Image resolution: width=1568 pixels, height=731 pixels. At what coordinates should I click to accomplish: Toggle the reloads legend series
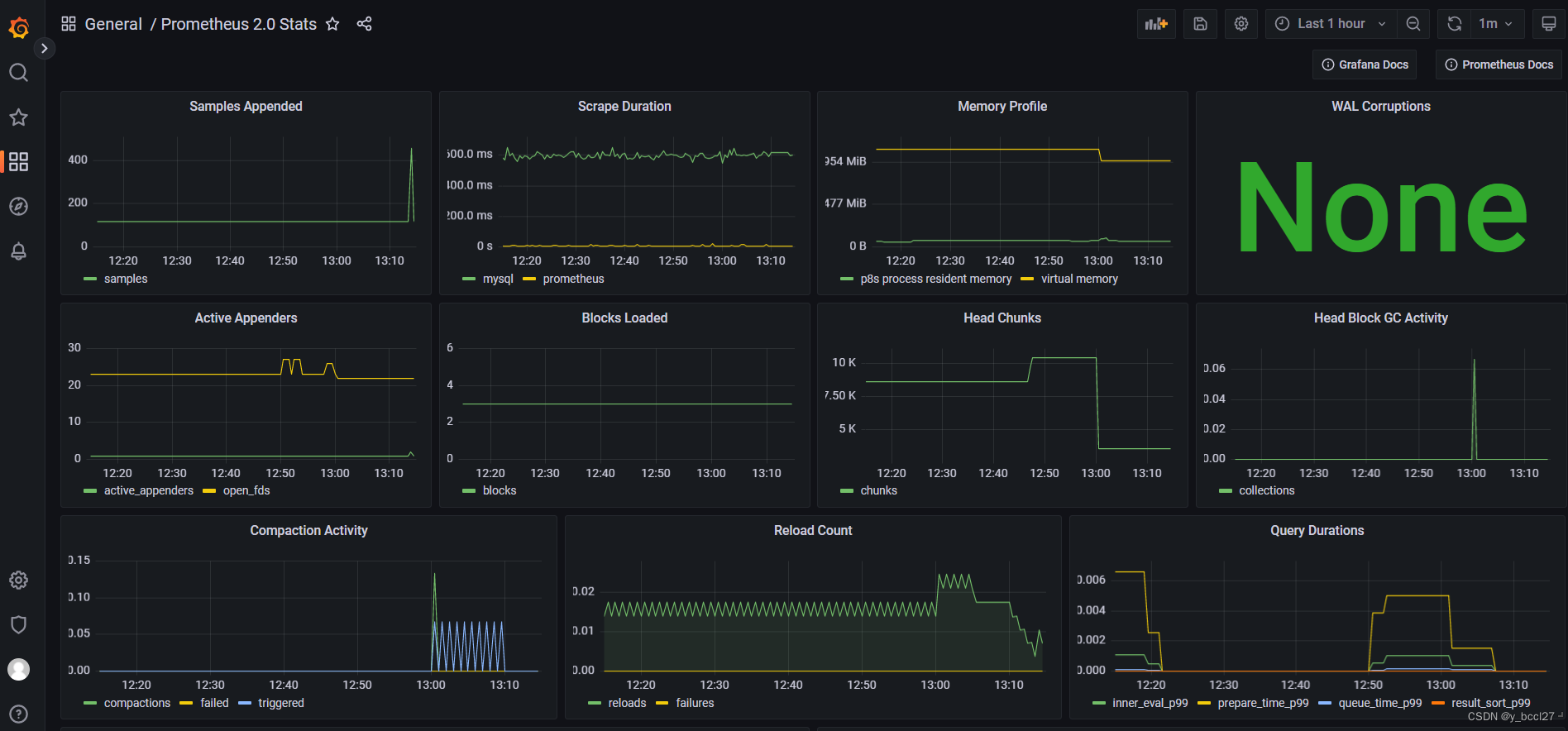point(627,703)
